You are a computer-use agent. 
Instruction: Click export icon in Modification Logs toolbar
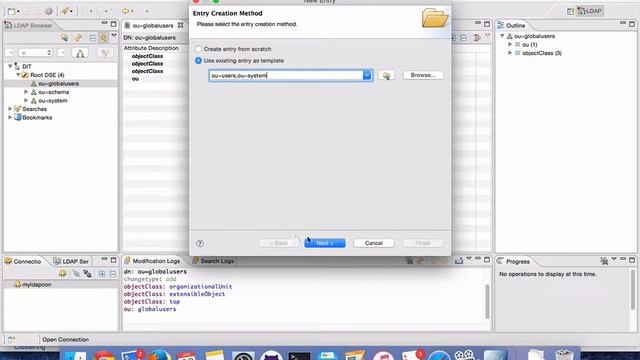click(x=459, y=260)
